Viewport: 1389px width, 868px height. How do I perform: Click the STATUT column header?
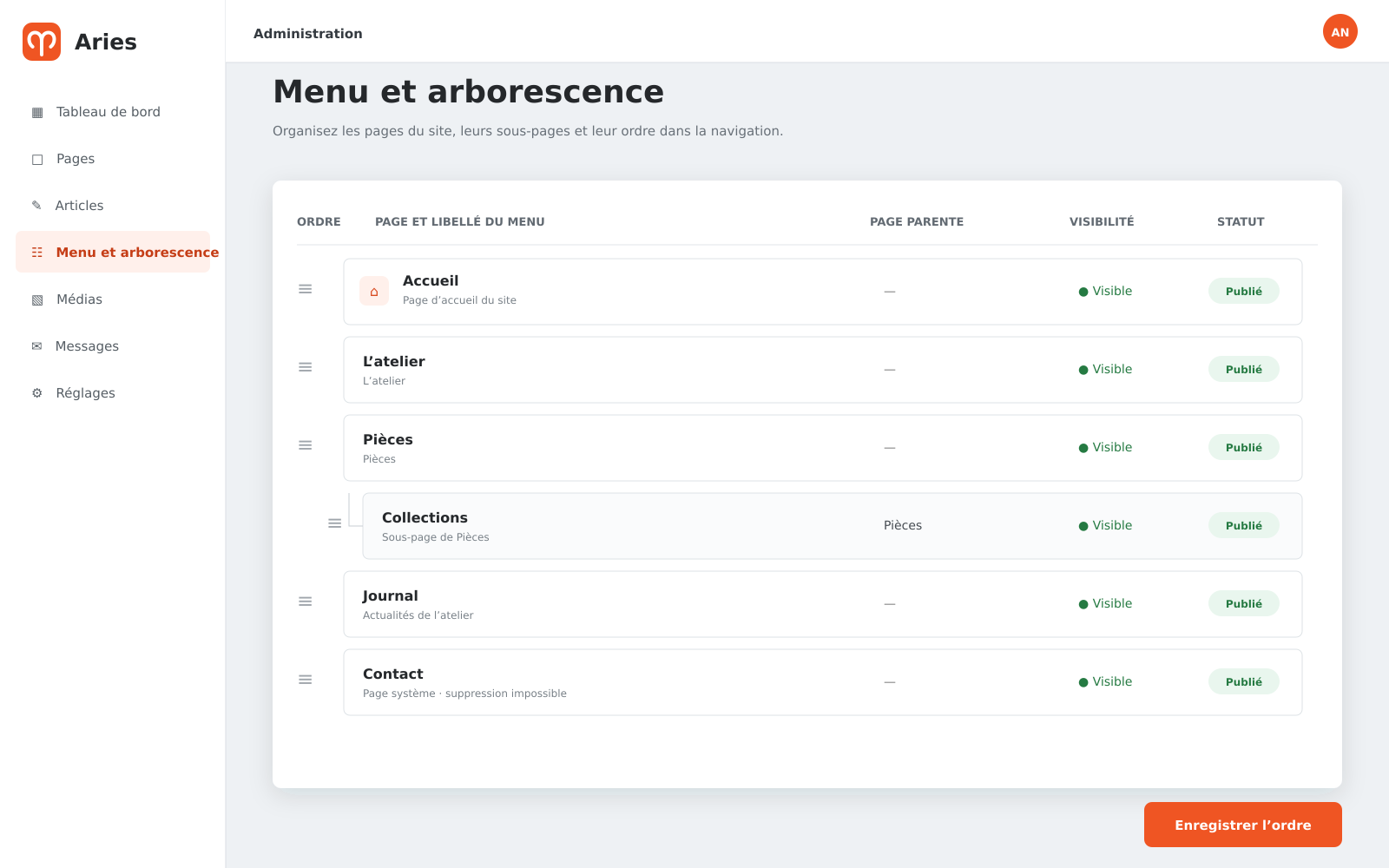(x=1241, y=222)
